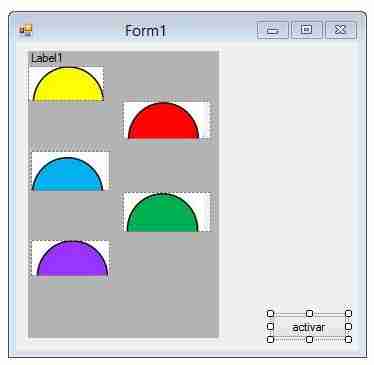374x365 pixels.
Task: Click bottom-middle resize handle of activar button
Action: tap(309, 340)
